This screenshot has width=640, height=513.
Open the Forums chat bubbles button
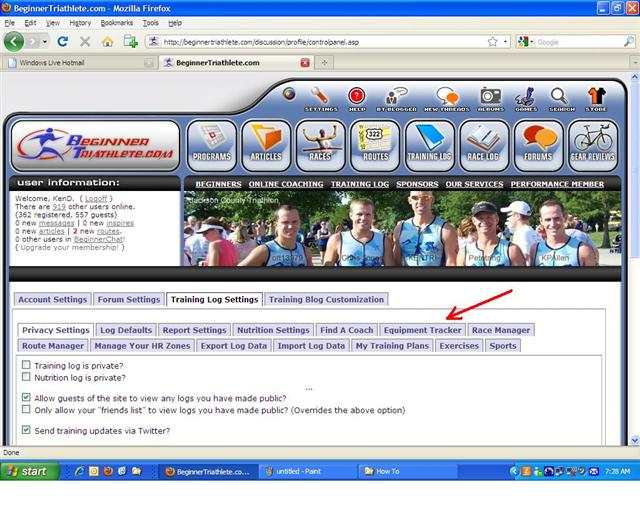tap(538, 146)
